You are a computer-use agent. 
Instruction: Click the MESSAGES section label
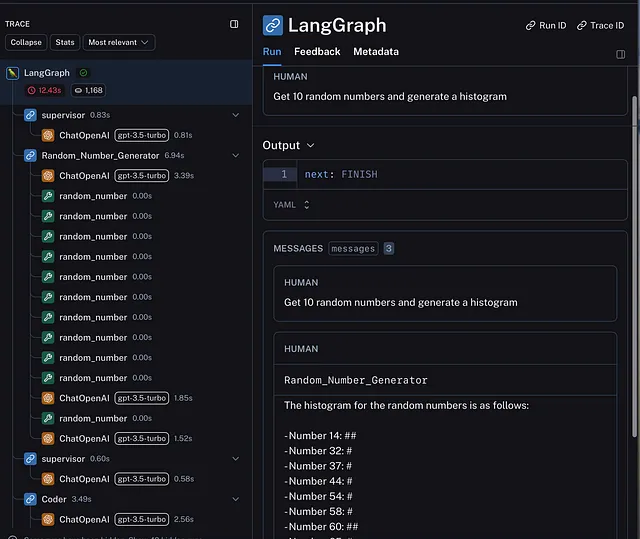(x=298, y=248)
